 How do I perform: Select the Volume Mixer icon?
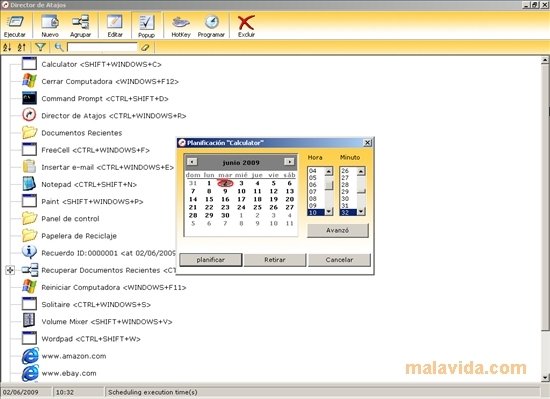(x=29, y=321)
